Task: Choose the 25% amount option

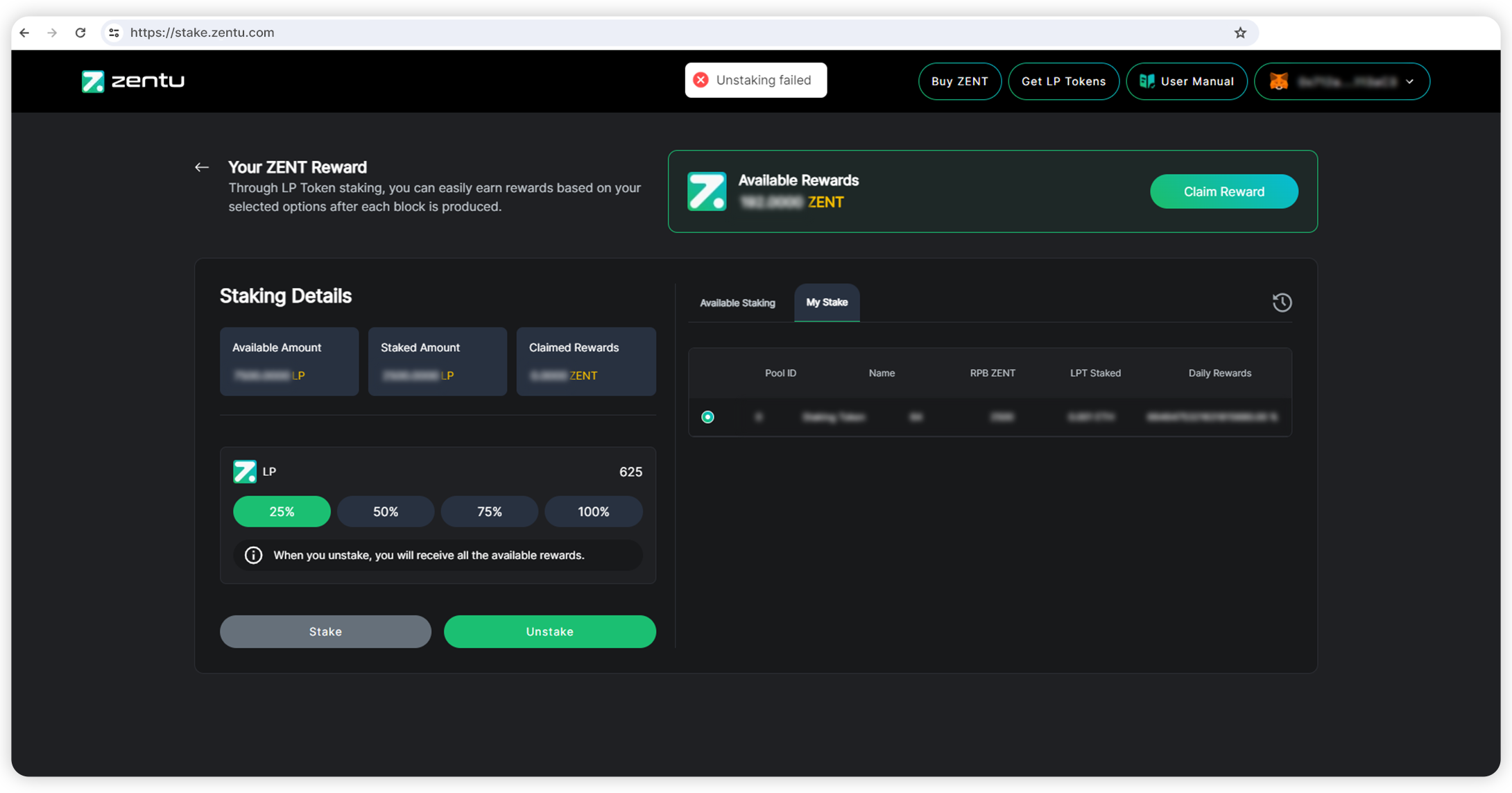Action: (282, 511)
